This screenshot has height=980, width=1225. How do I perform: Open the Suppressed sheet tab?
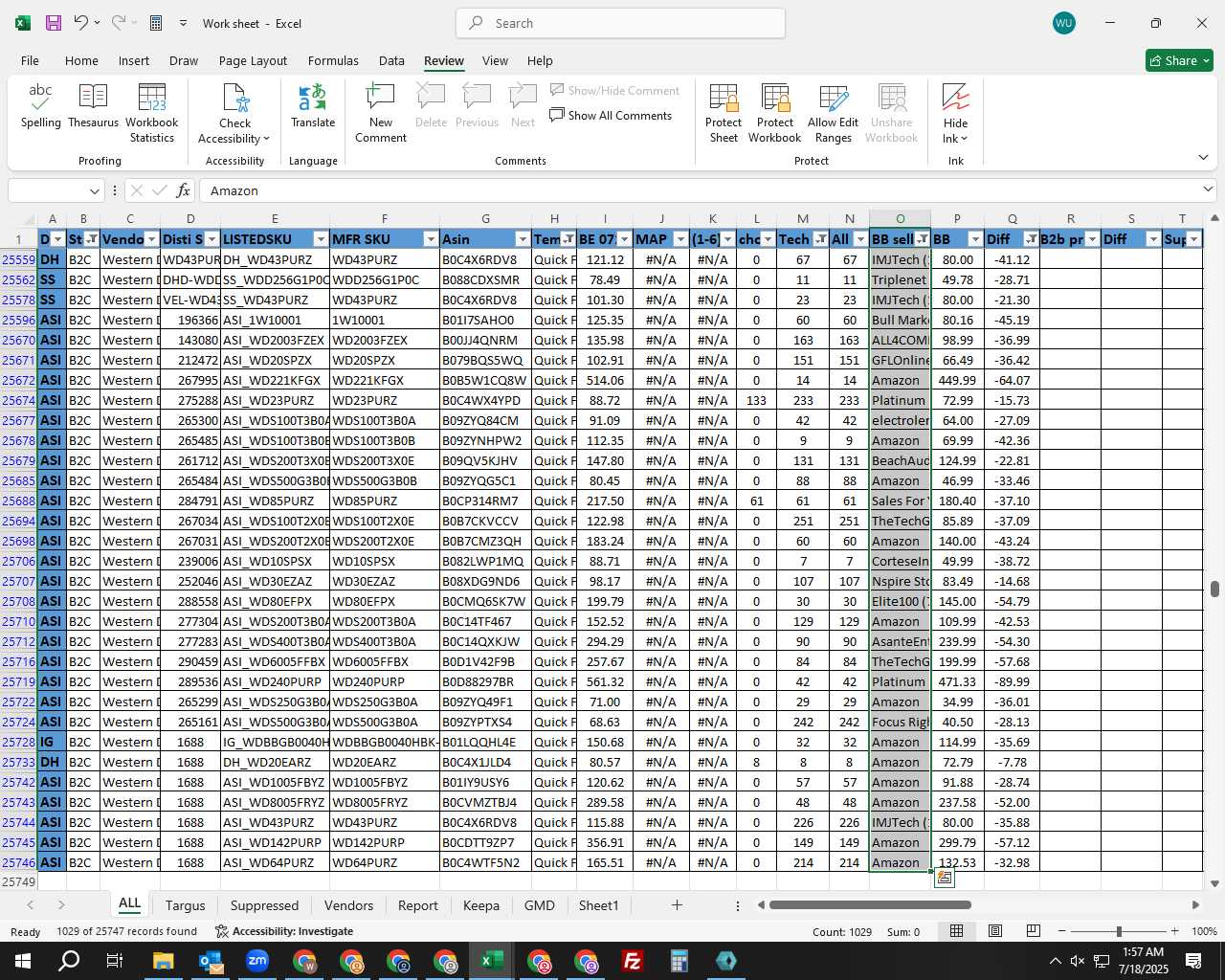(264, 905)
